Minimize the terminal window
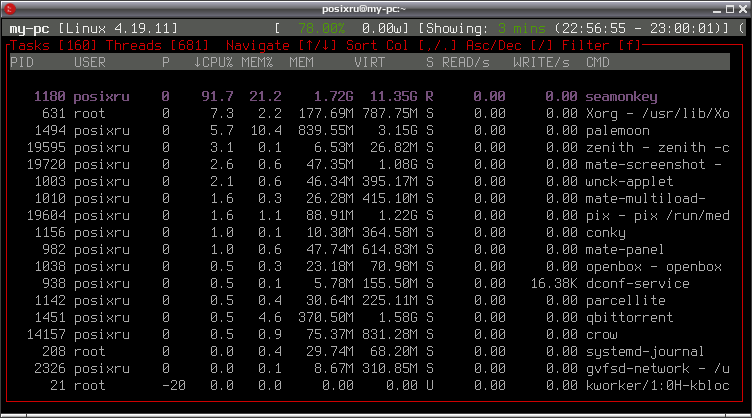 (717, 10)
